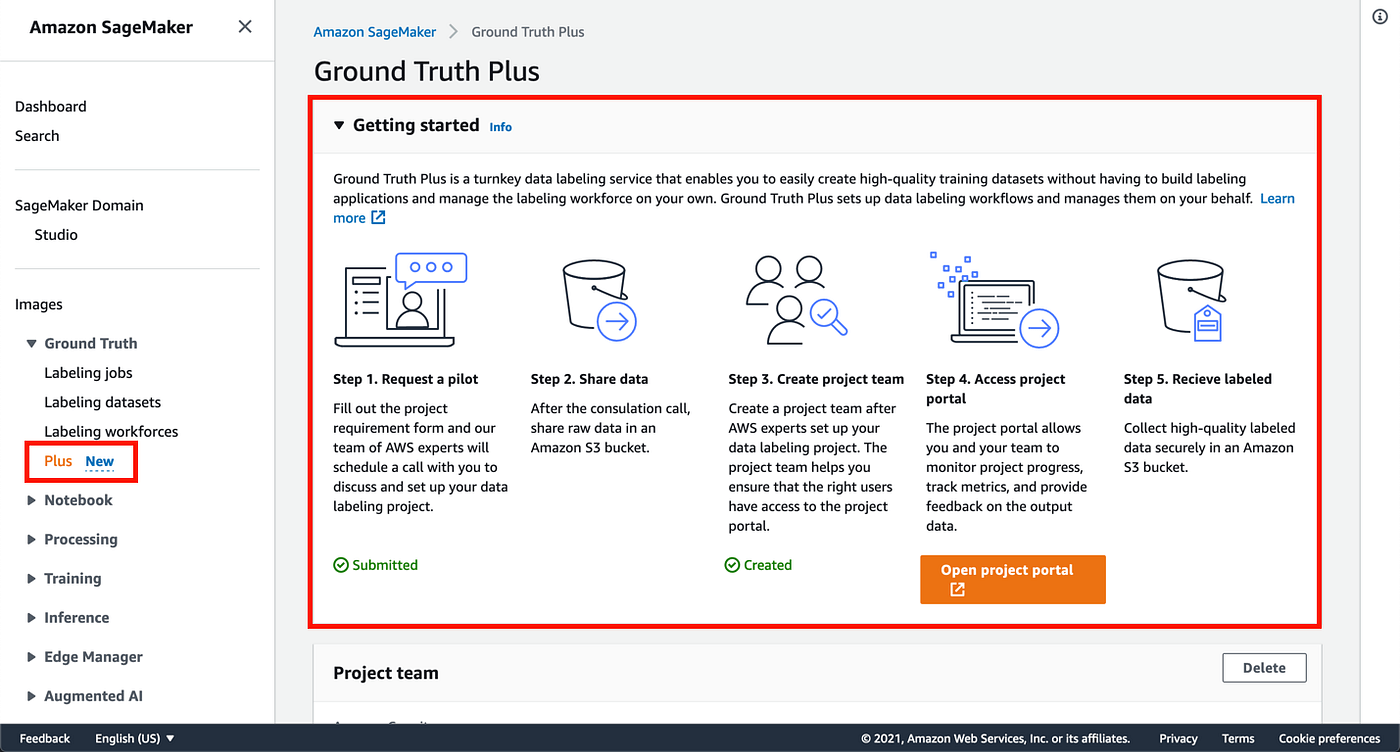
Task: Click the Share data bucket illustration
Action: pos(599,299)
